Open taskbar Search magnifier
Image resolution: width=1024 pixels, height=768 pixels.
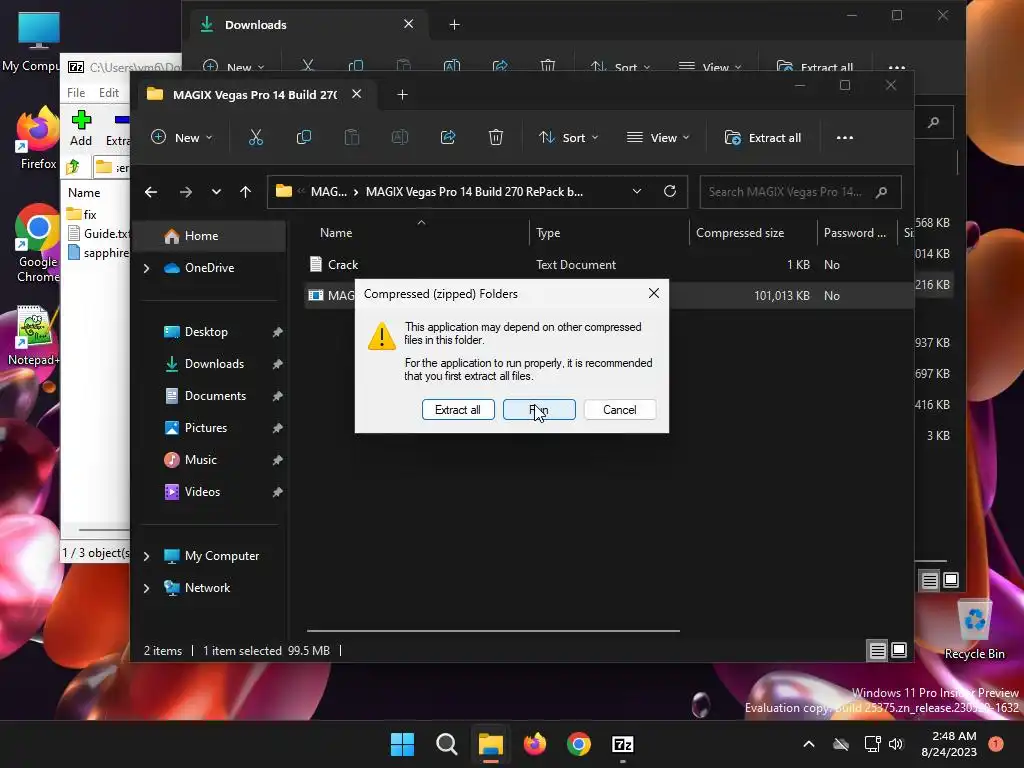point(447,744)
